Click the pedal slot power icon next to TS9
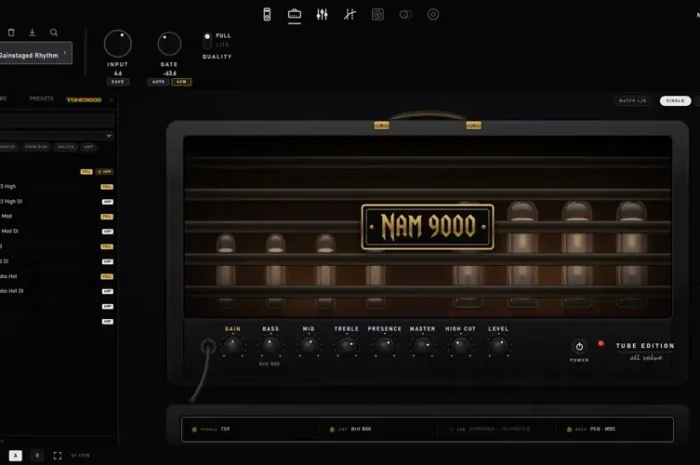700x465 pixels. pyautogui.click(x=194, y=429)
